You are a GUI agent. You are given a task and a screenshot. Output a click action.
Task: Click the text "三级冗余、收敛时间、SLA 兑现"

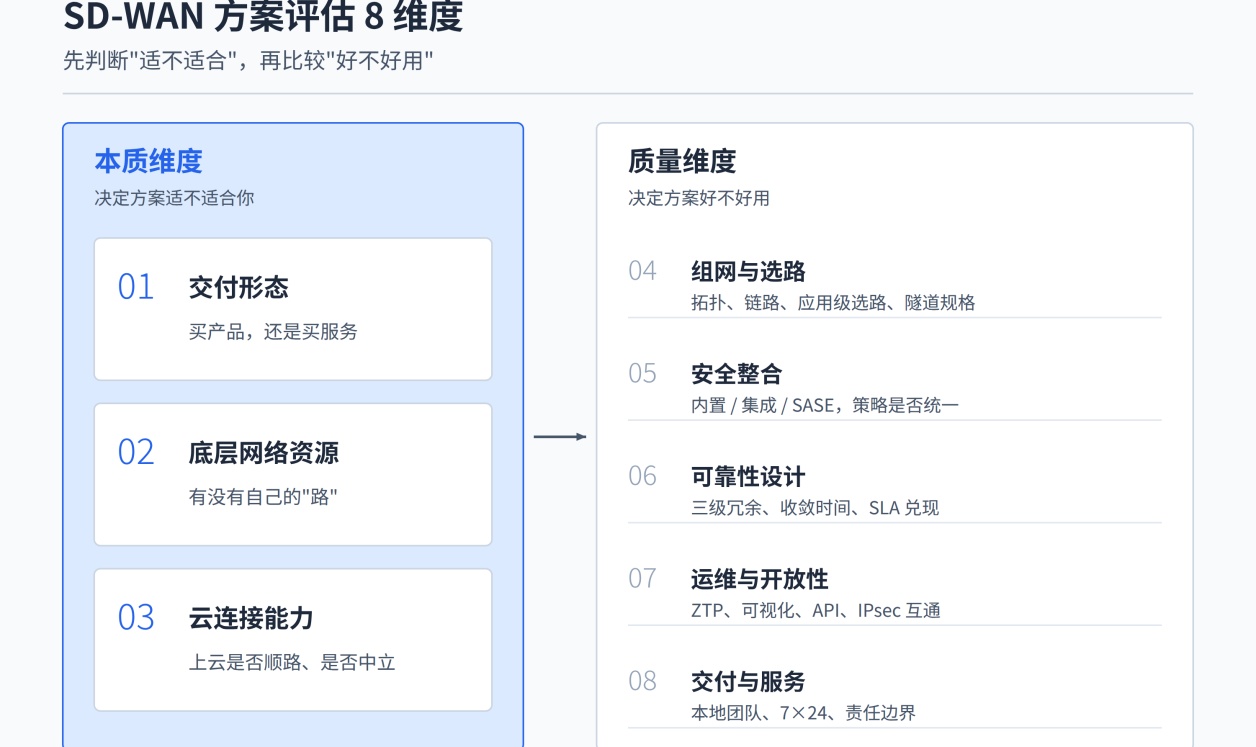(x=815, y=507)
